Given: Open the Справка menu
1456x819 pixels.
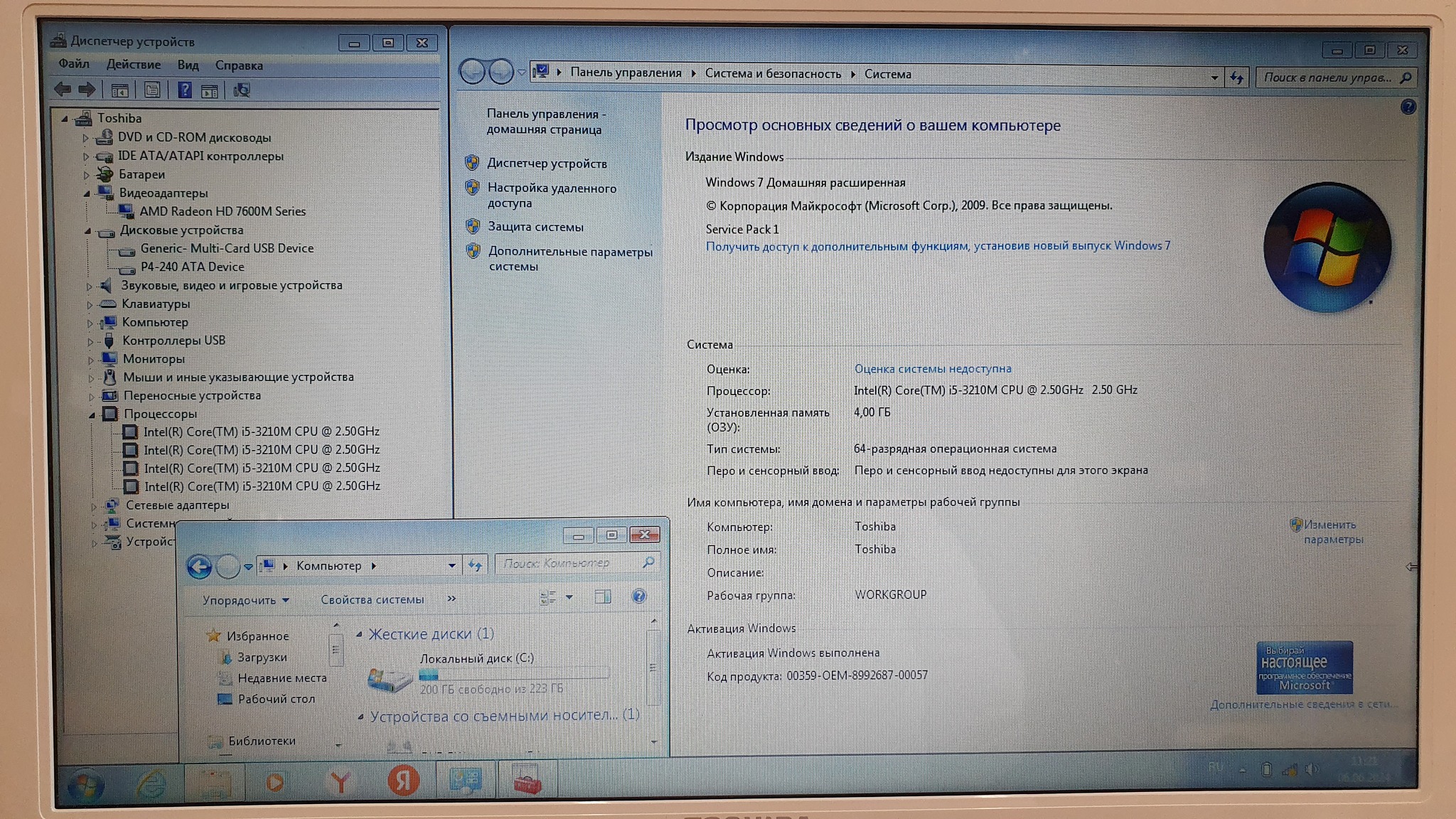Looking at the screenshot, I should (x=239, y=65).
